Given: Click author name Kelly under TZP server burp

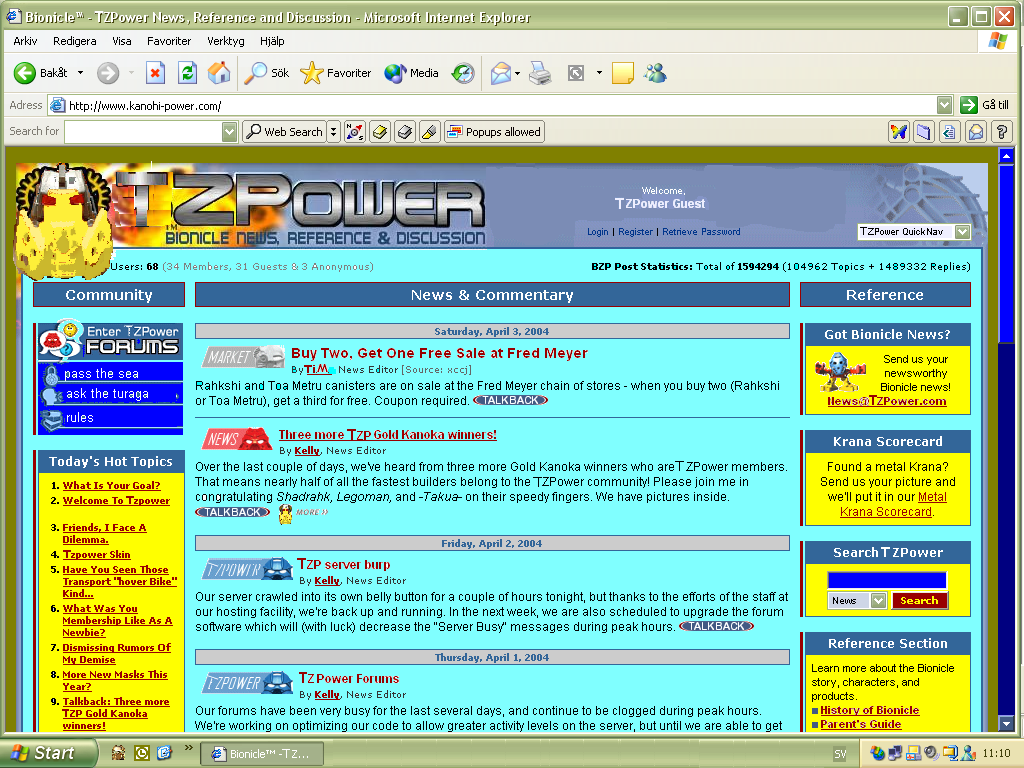Looking at the screenshot, I should (327, 581).
